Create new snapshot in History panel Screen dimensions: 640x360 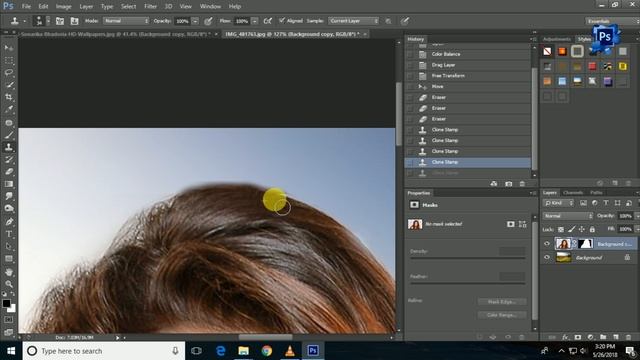(x=508, y=184)
